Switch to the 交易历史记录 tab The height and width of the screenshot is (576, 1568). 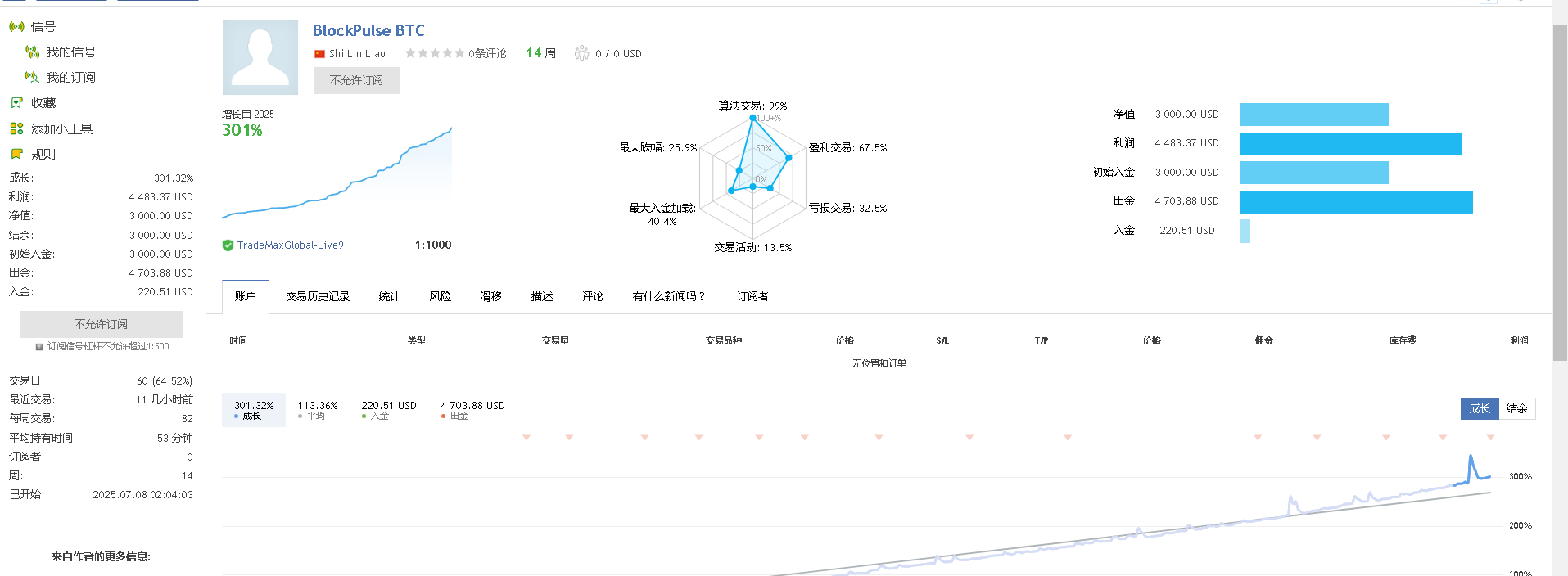(318, 296)
